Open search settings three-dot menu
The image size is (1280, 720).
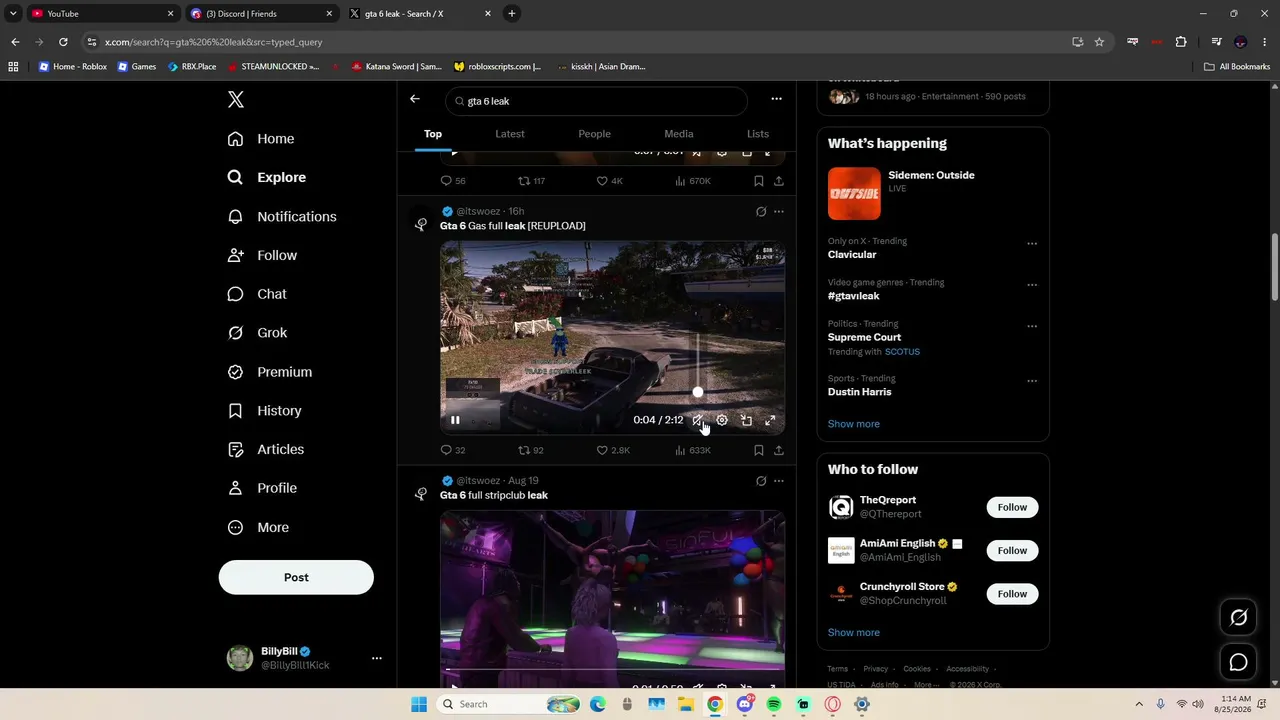(x=776, y=99)
